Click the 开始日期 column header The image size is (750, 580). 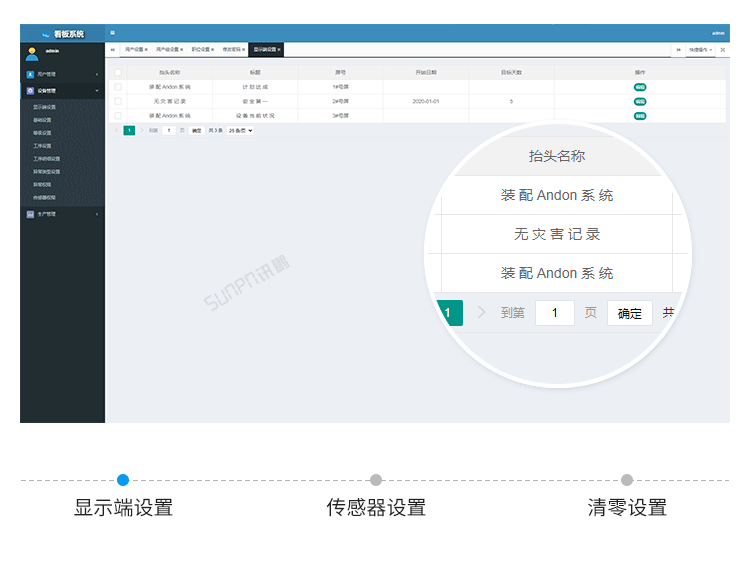click(426, 72)
